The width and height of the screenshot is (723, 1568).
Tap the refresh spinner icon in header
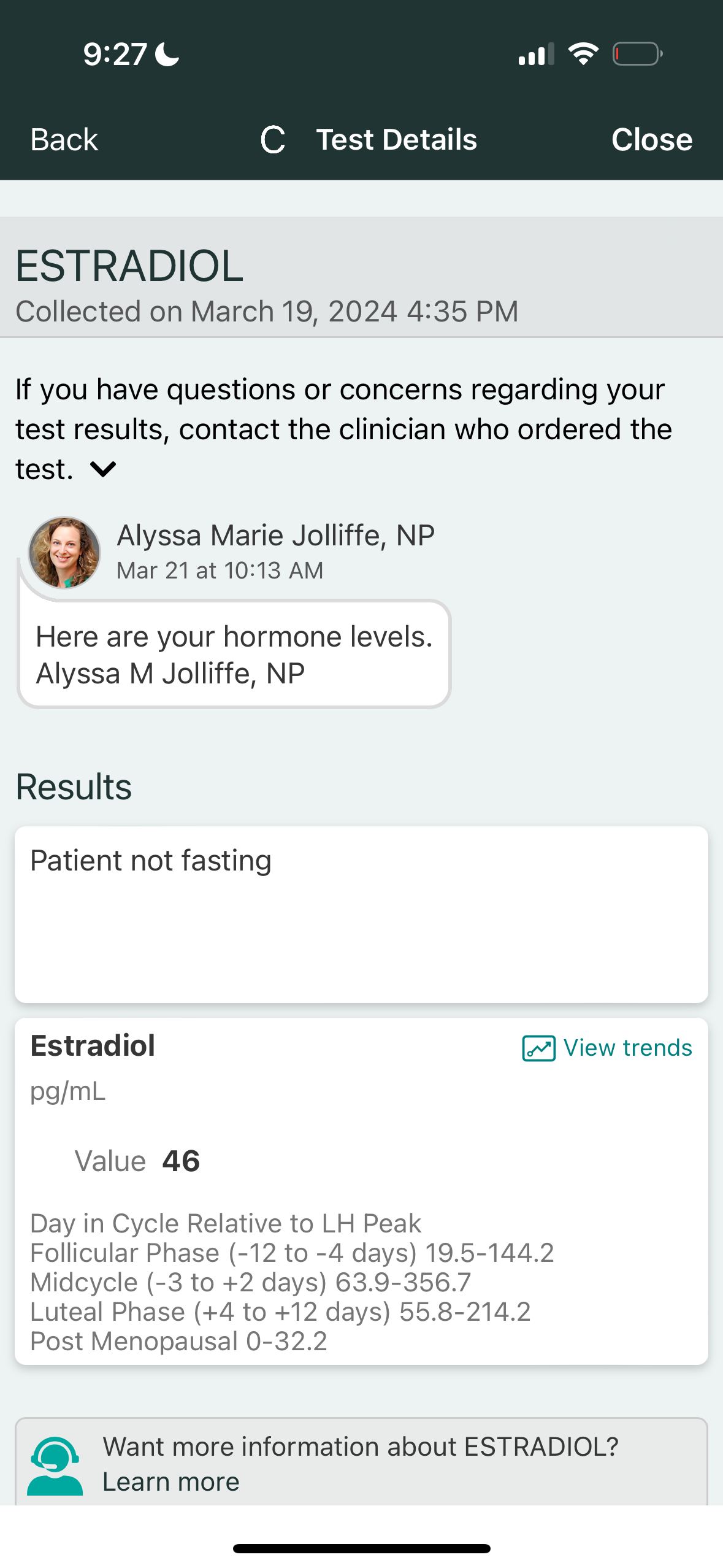273,140
